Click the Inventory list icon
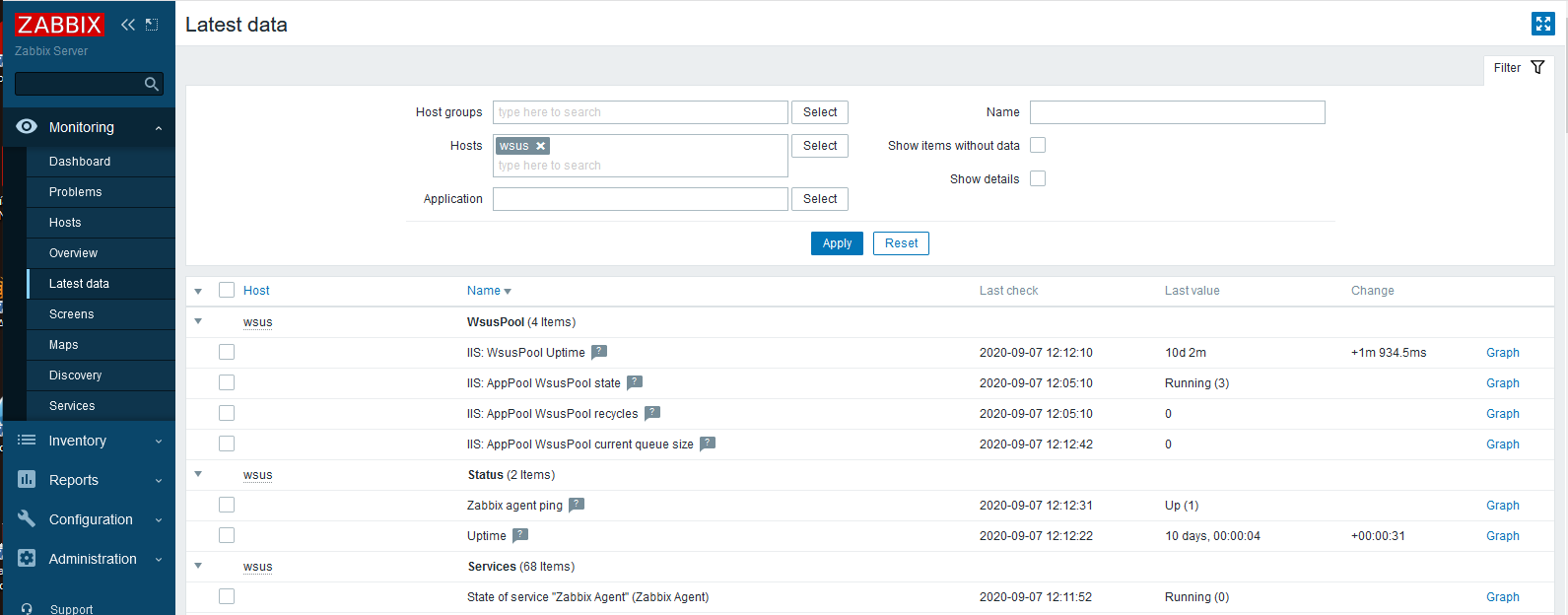Screen dimensions: 1568x615 click(x=27, y=440)
